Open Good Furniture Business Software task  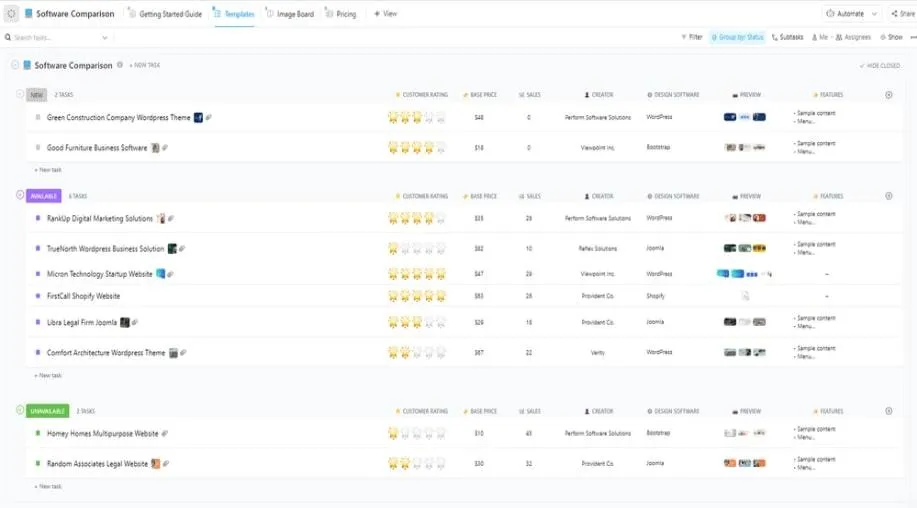click(x=97, y=148)
